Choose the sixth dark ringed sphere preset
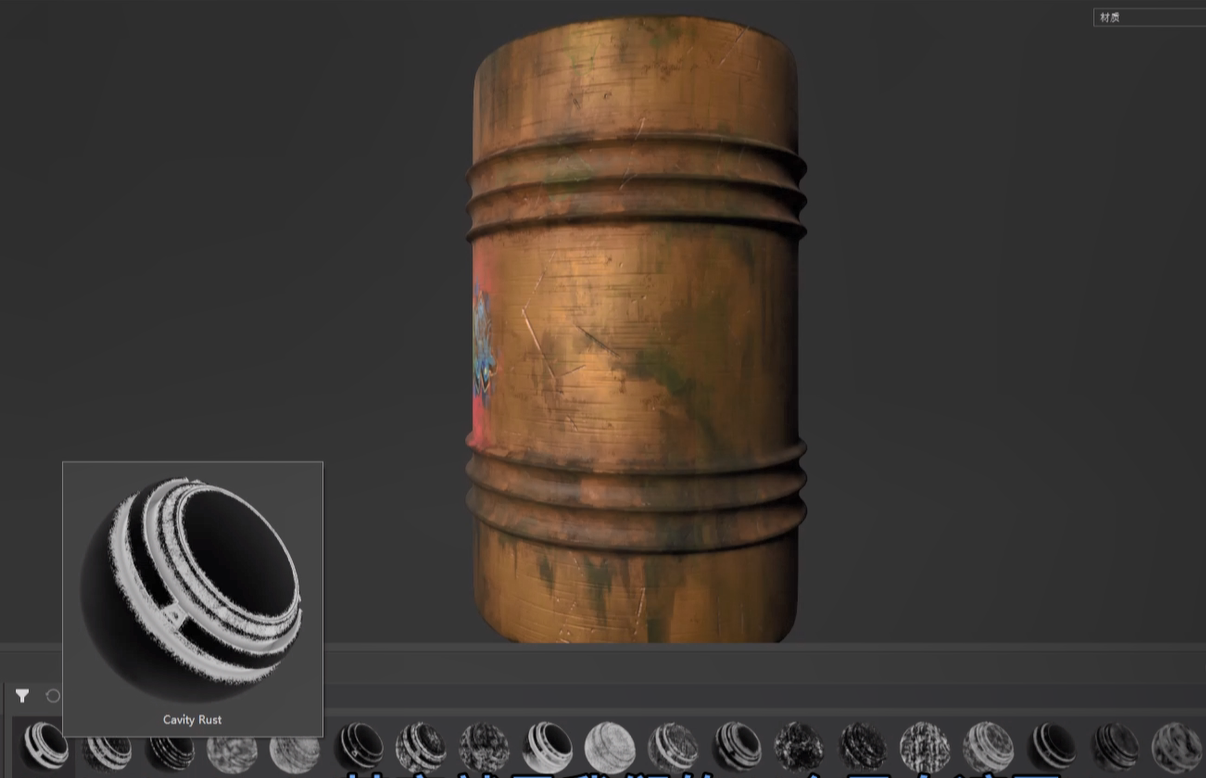Image resolution: width=1206 pixels, height=778 pixels. coord(358,746)
